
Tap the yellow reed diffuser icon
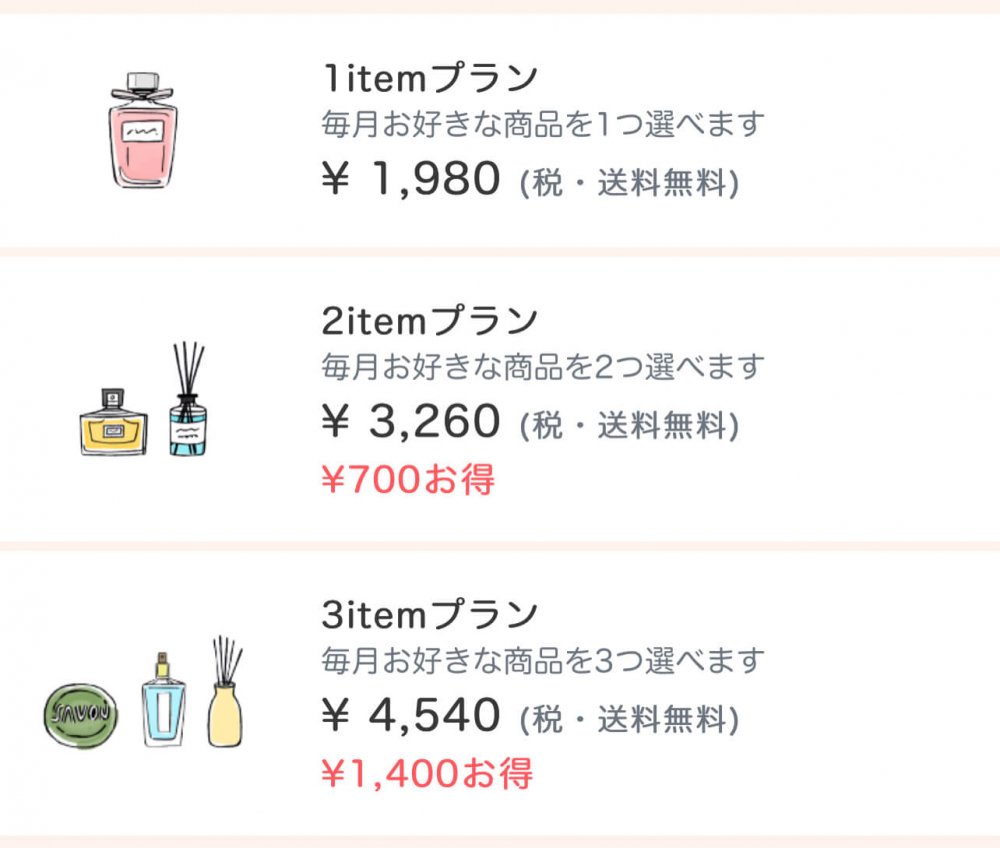point(226,693)
